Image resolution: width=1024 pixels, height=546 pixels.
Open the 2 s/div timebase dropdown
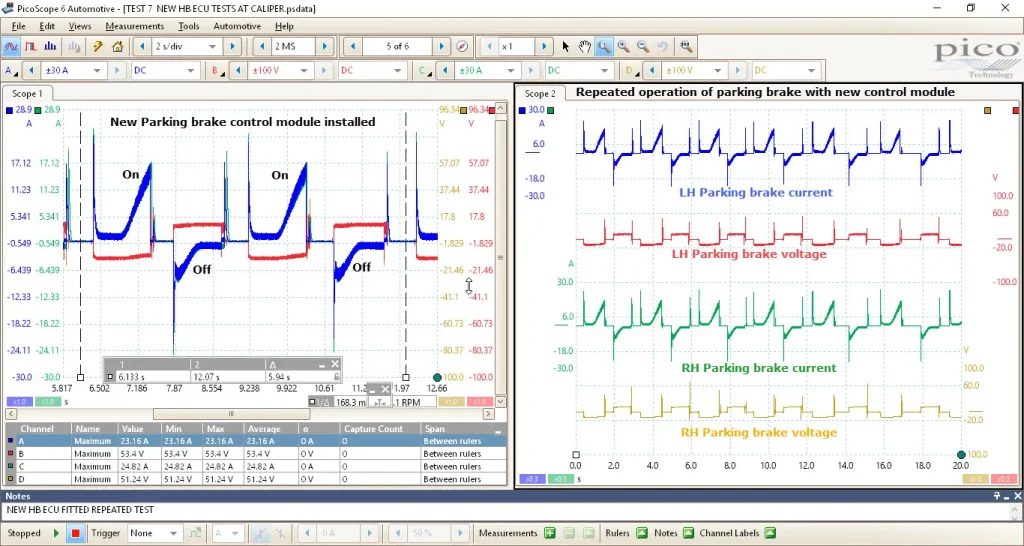click(186, 46)
